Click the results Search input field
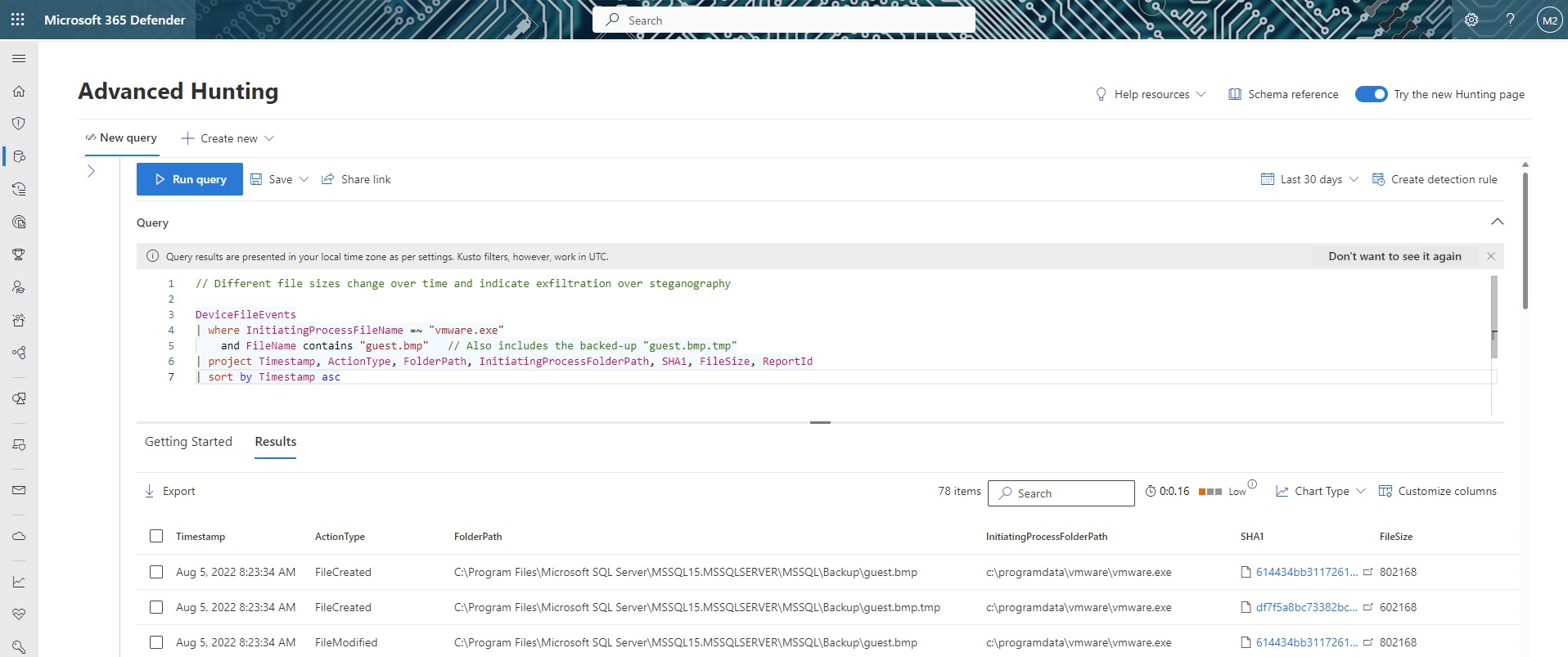The height and width of the screenshot is (657, 1568). click(x=1061, y=493)
